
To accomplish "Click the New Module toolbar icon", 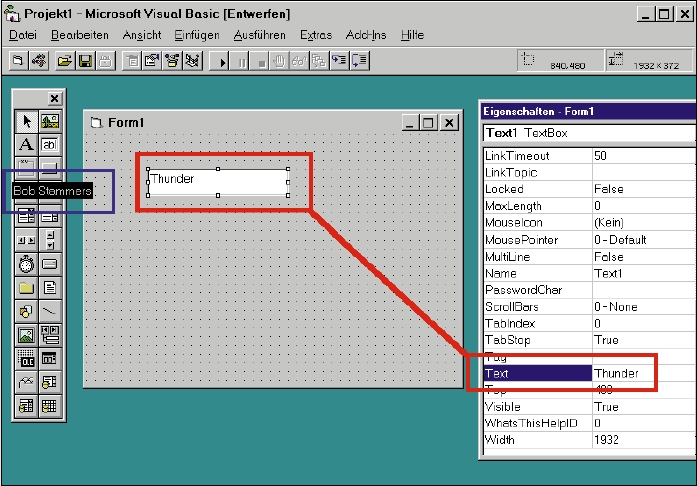I will click(x=39, y=60).
